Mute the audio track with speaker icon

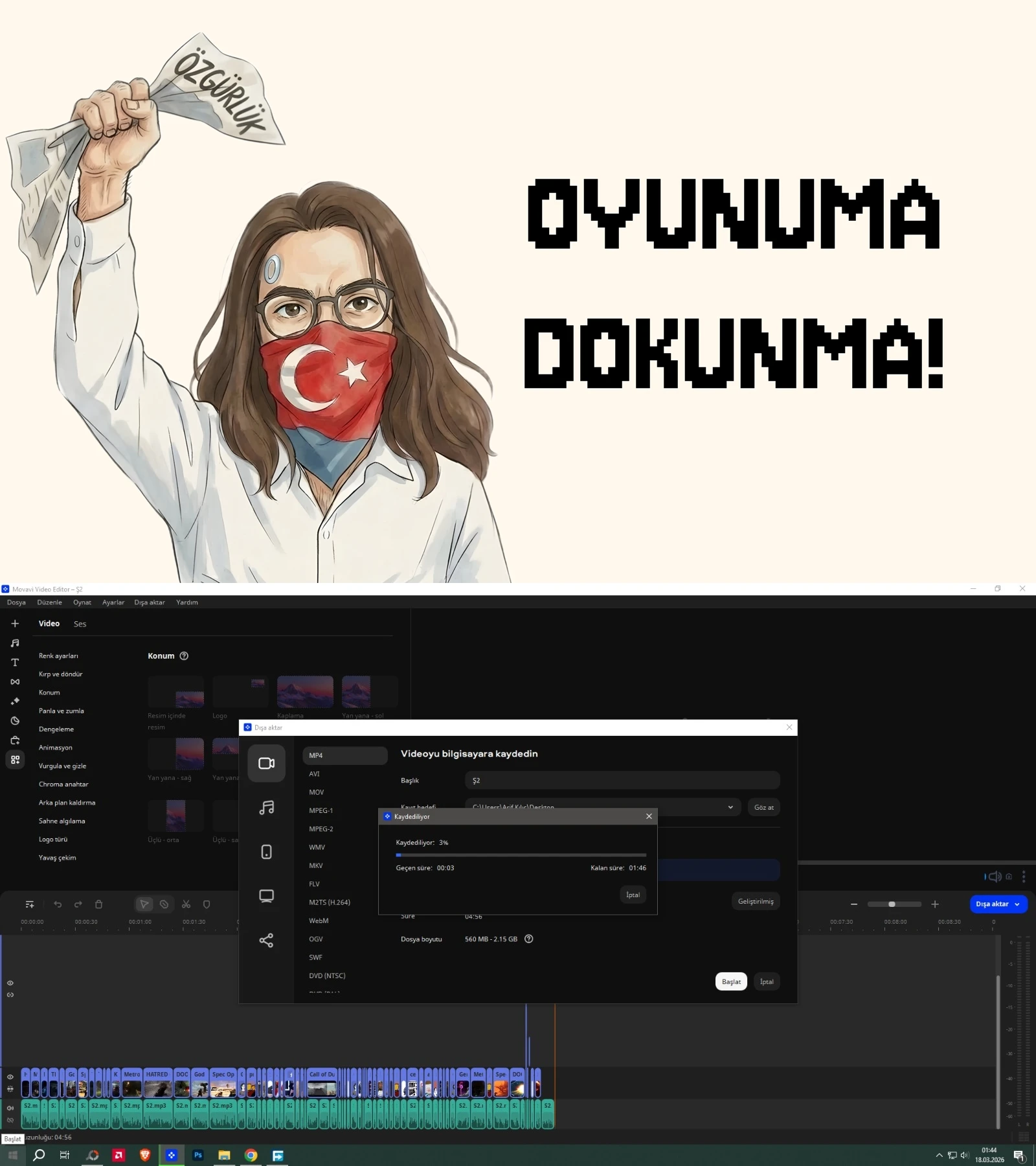point(10,1108)
